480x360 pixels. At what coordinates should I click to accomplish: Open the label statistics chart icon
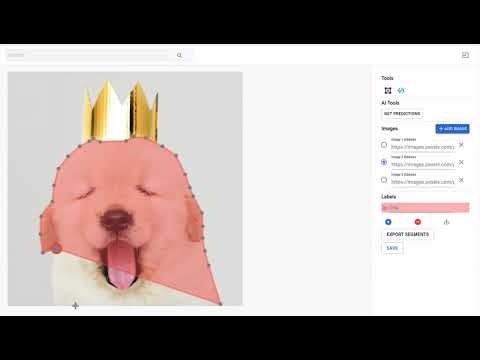[x=447, y=222]
